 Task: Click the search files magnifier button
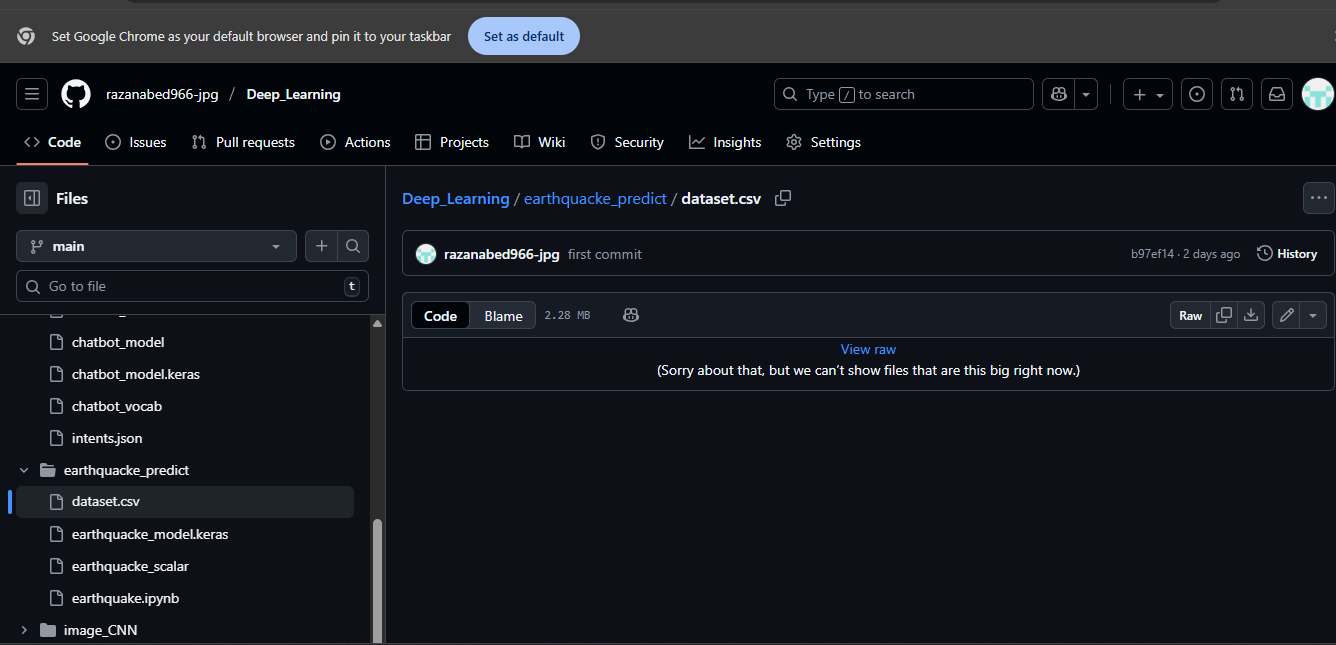click(x=353, y=246)
